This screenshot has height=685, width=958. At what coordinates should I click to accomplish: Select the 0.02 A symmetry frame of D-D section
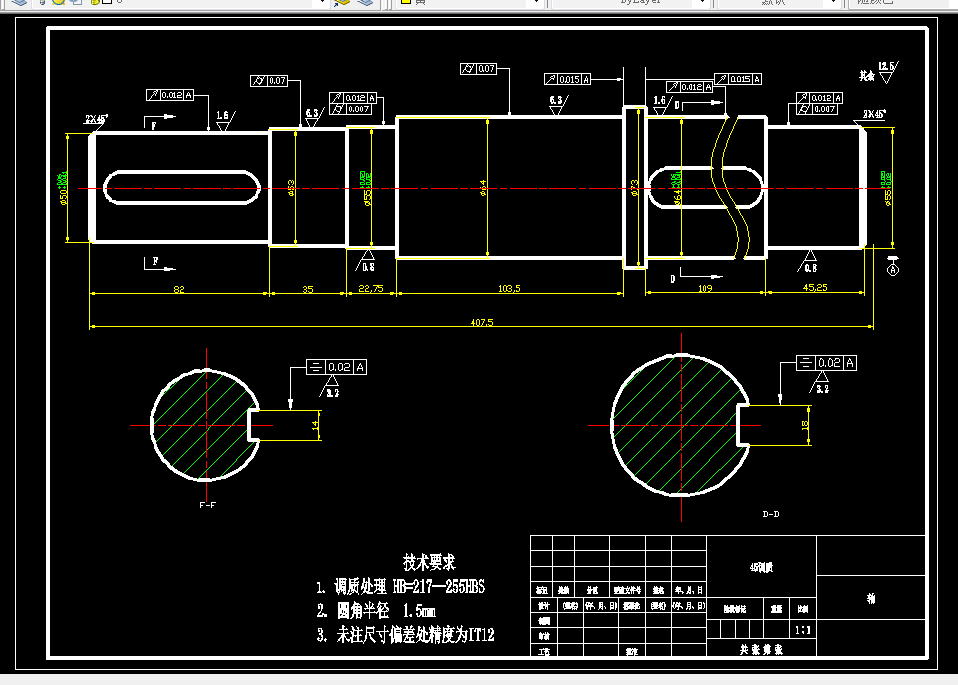coord(826,363)
